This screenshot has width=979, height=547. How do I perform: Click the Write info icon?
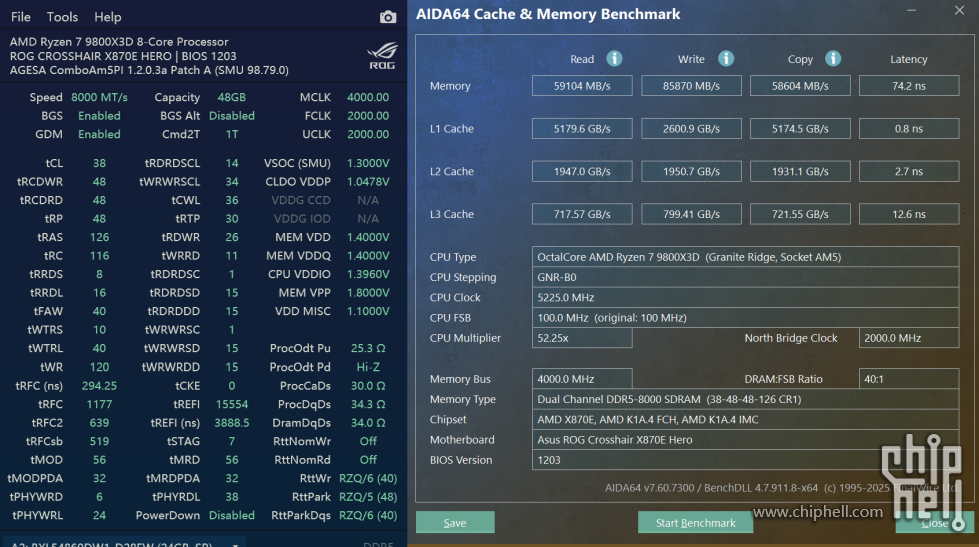coord(726,59)
